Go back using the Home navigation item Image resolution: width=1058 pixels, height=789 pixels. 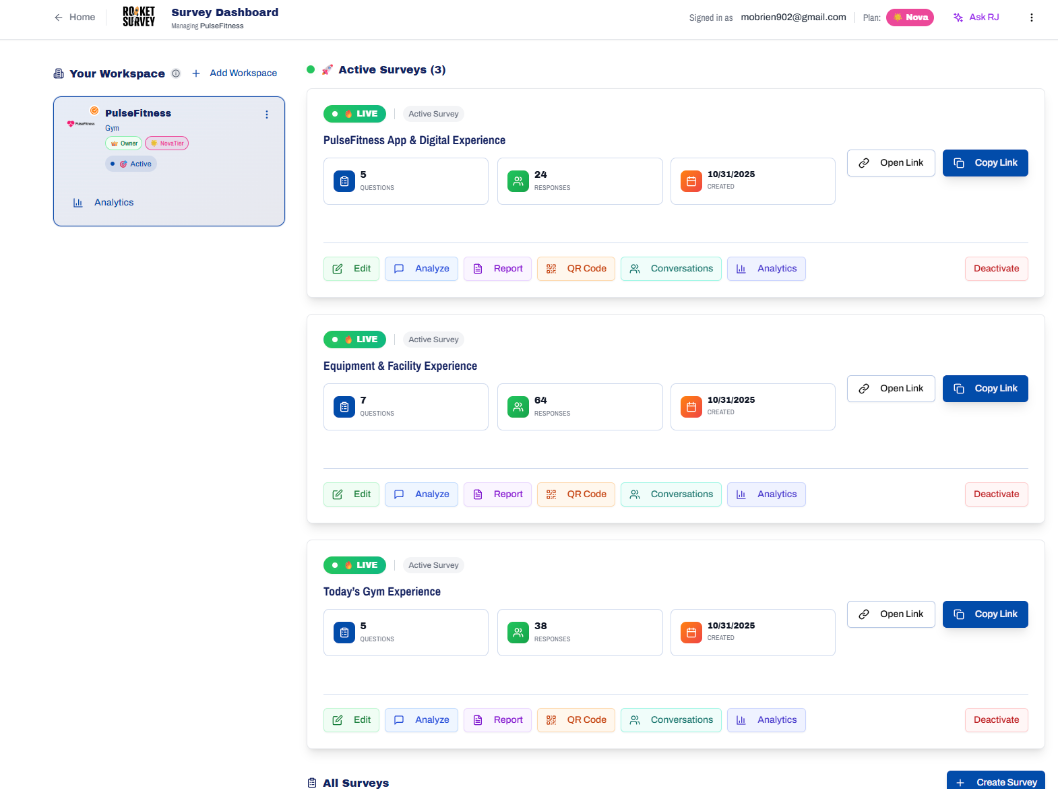[x=74, y=16]
